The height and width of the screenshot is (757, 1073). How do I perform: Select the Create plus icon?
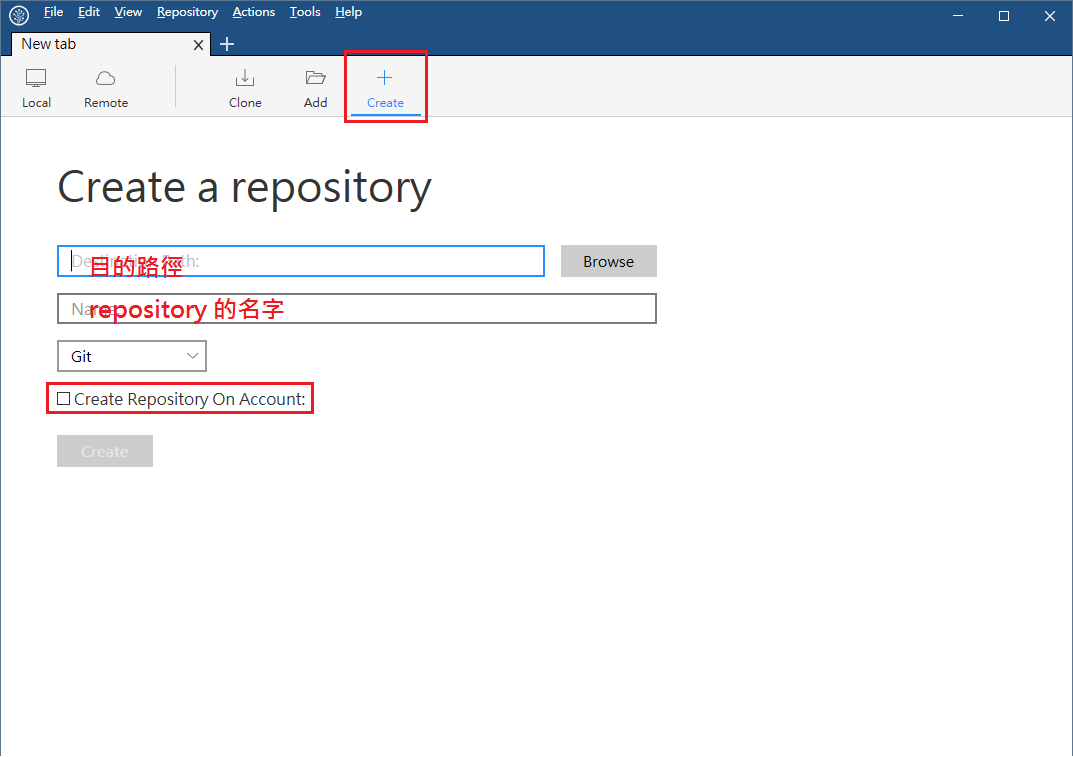click(385, 79)
